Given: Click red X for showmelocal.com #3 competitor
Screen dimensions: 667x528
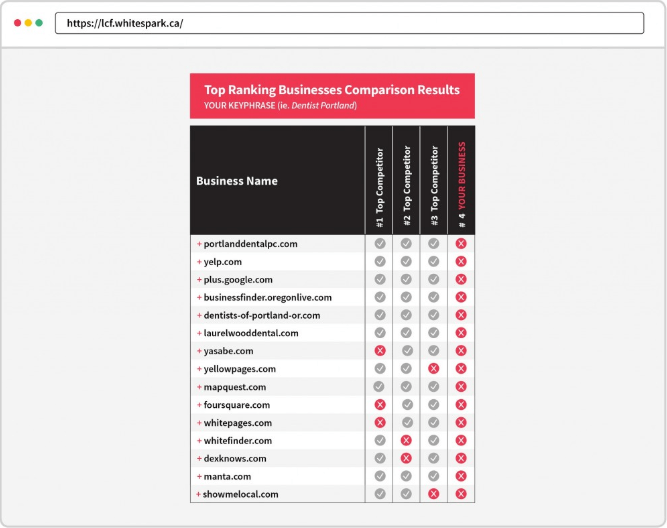Looking at the screenshot, I should pos(433,494).
